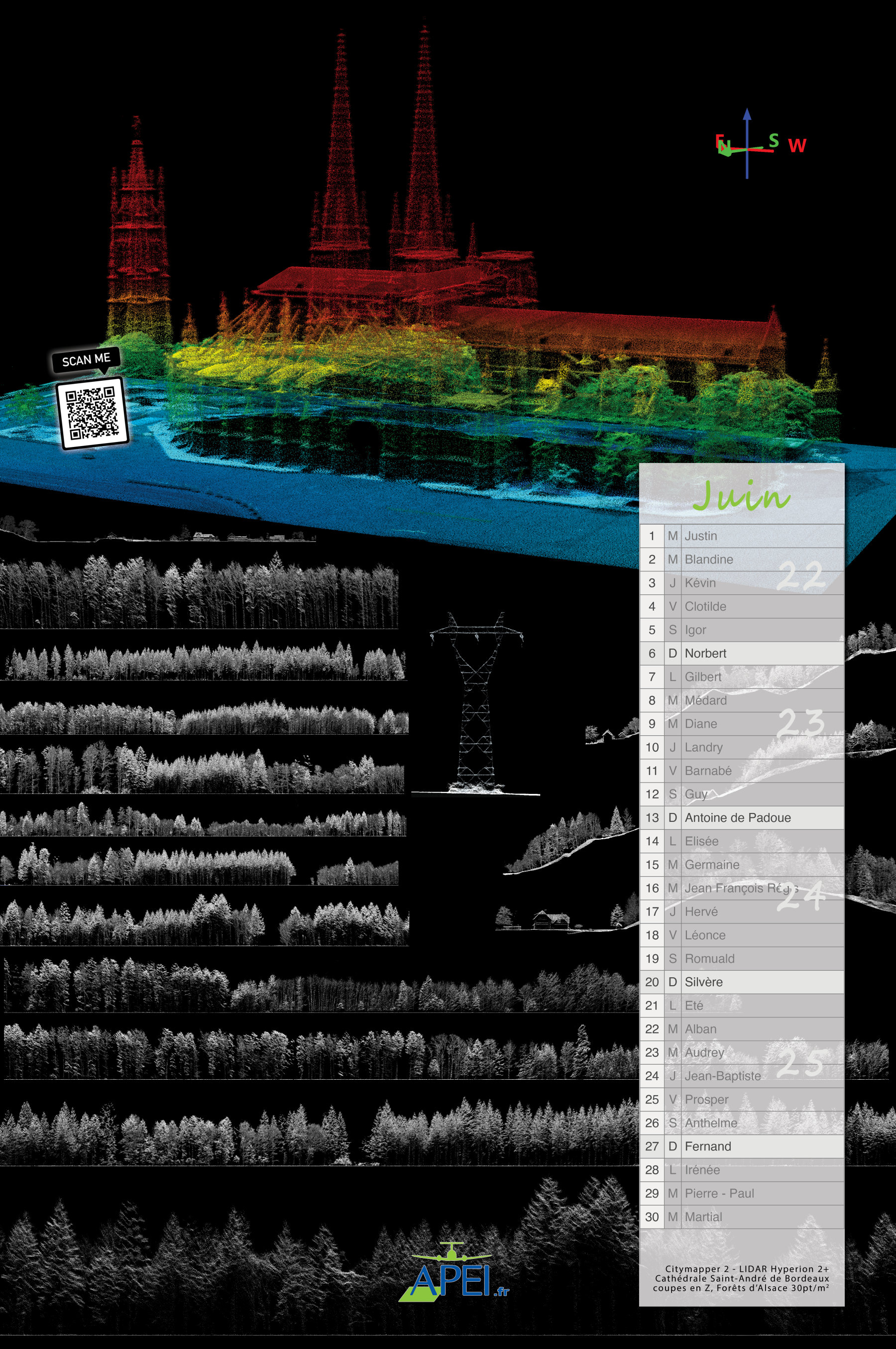The width and height of the screenshot is (896, 1349).
Task: Select the June 27 Fernand row
Action: [742, 1146]
